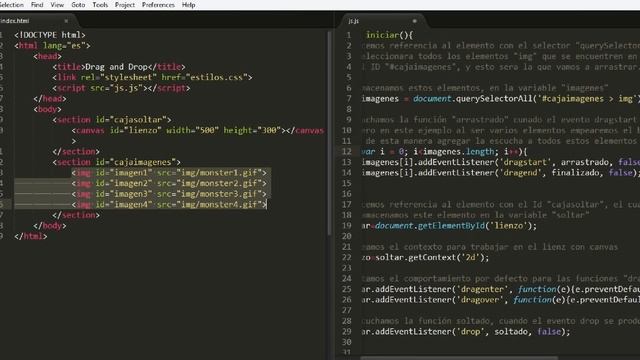Click the link href="estilos.css" line
Screen dimensions: 640x360
tap(152, 78)
